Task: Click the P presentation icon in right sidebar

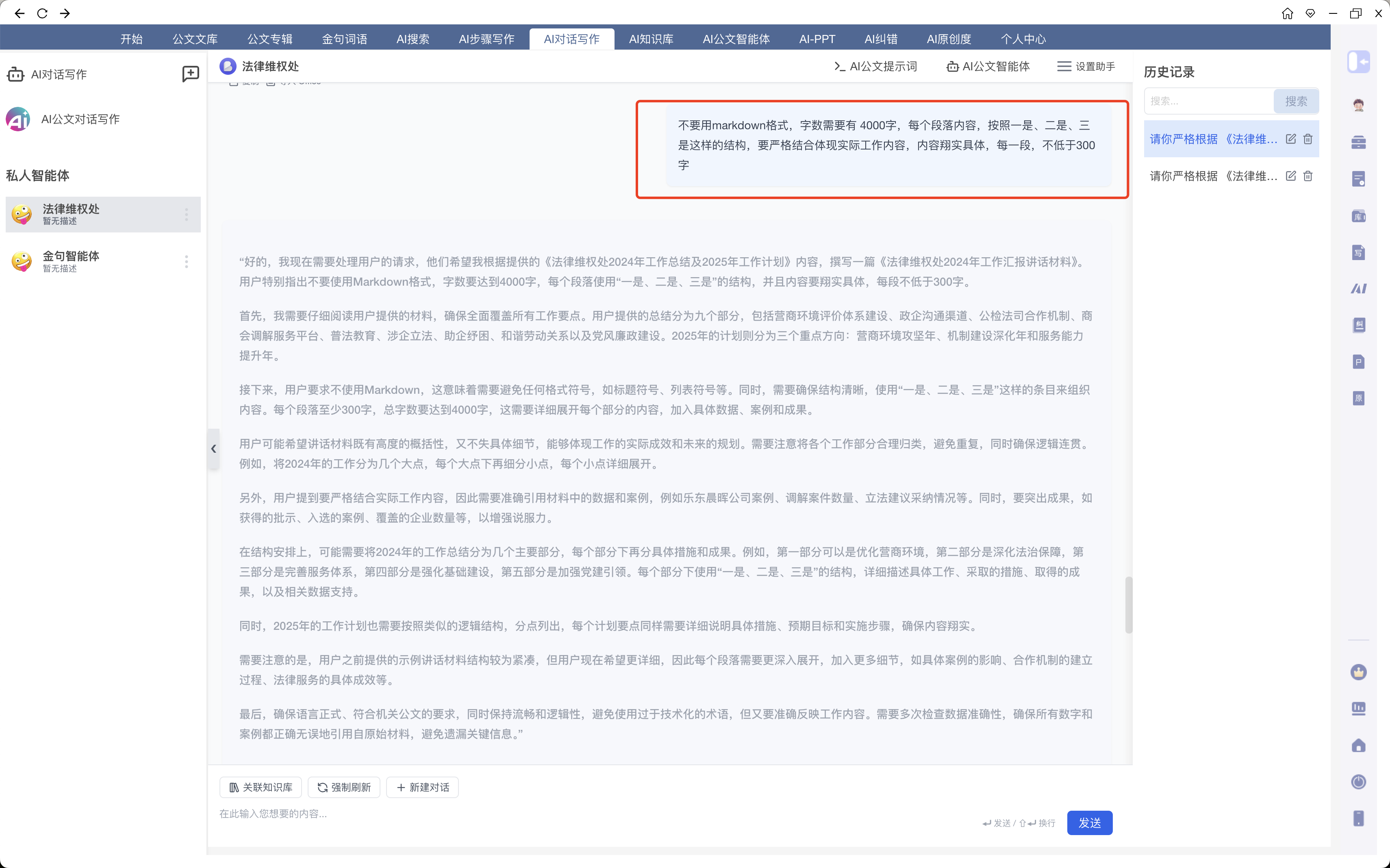Action: point(1358,362)
